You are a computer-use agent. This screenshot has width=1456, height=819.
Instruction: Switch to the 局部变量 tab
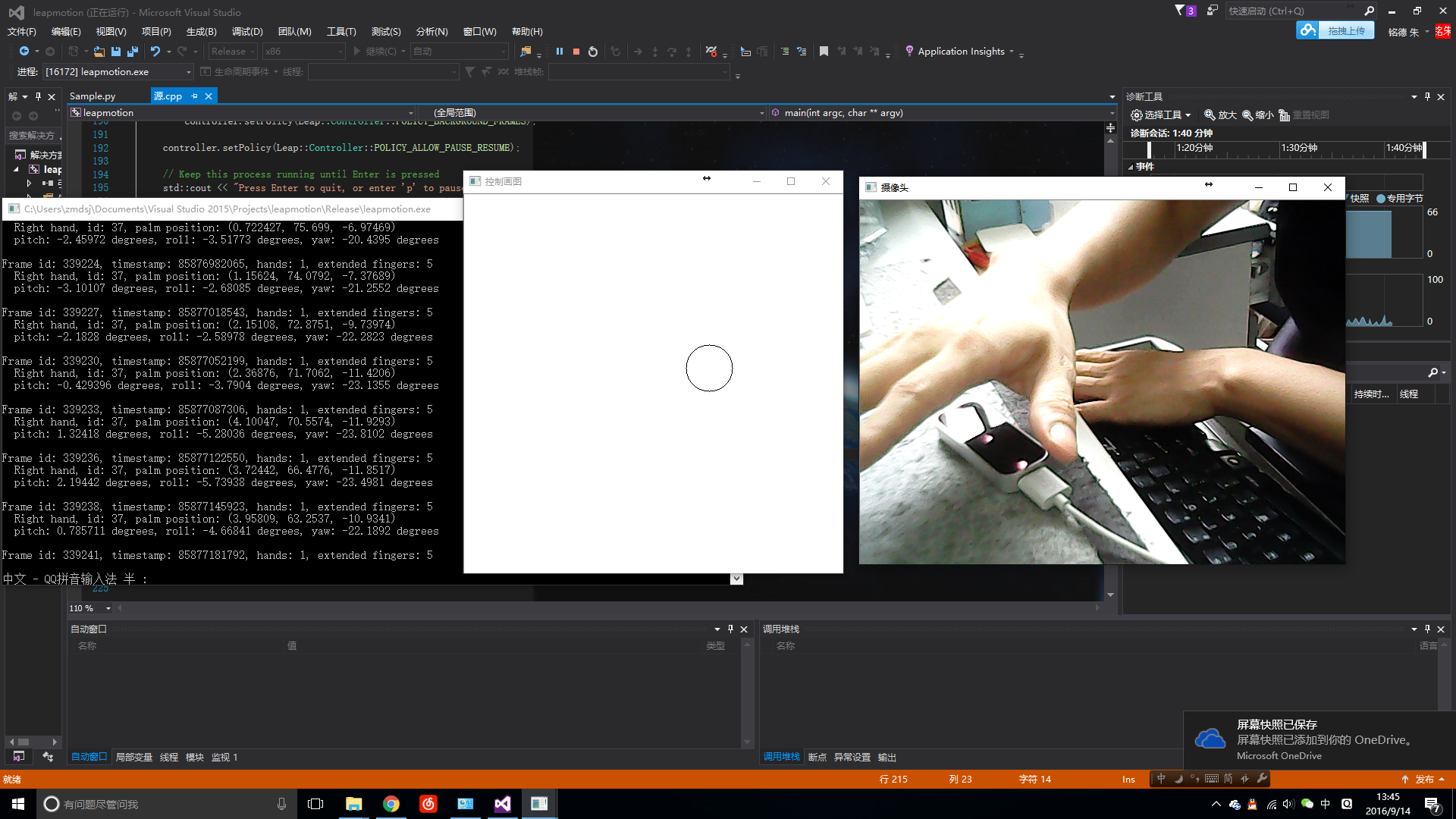tap(133, 758)
